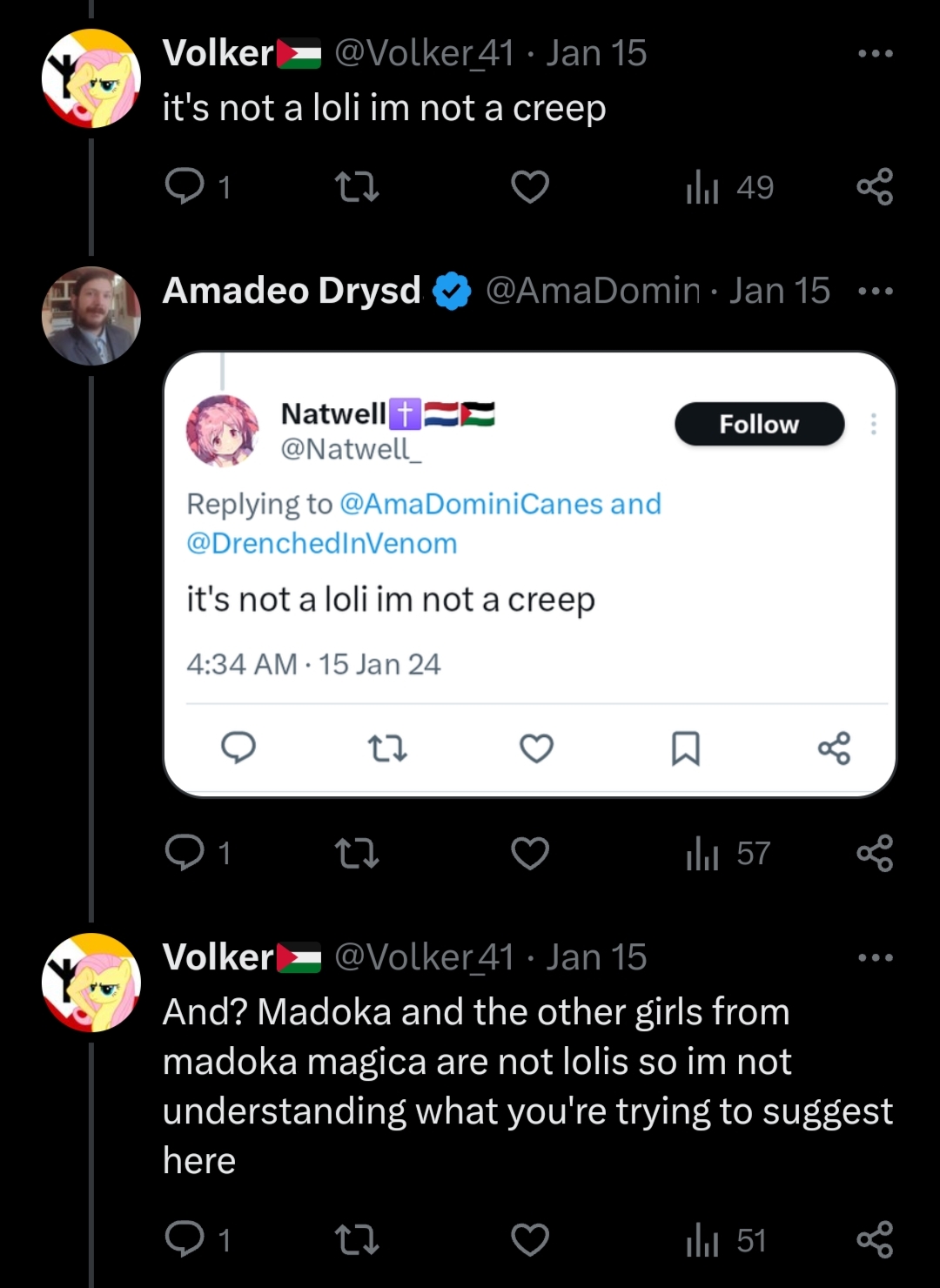Like Amadeo Drysd's tweet
Screen dimensions: 940x1288
[530, 853]
